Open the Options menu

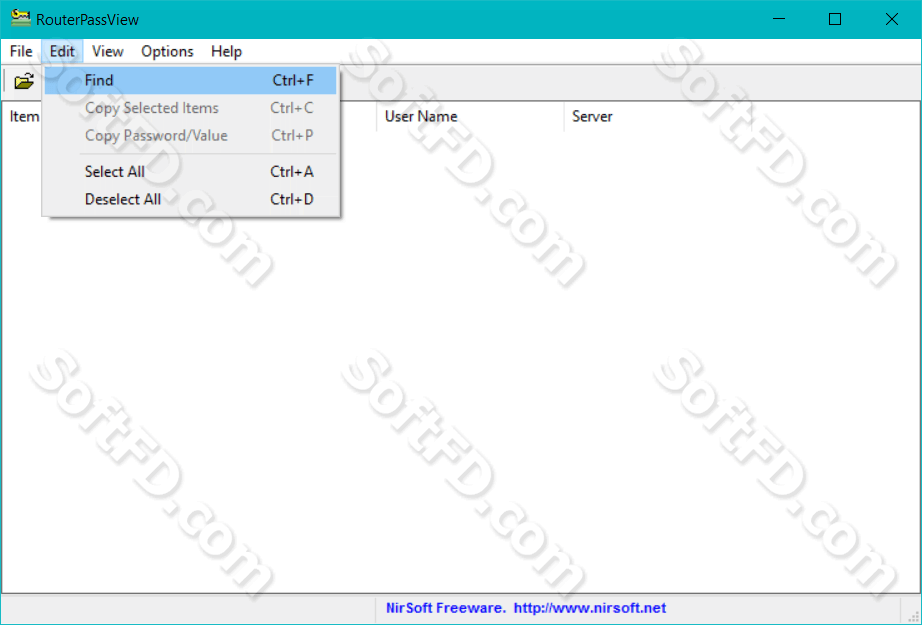167,52
